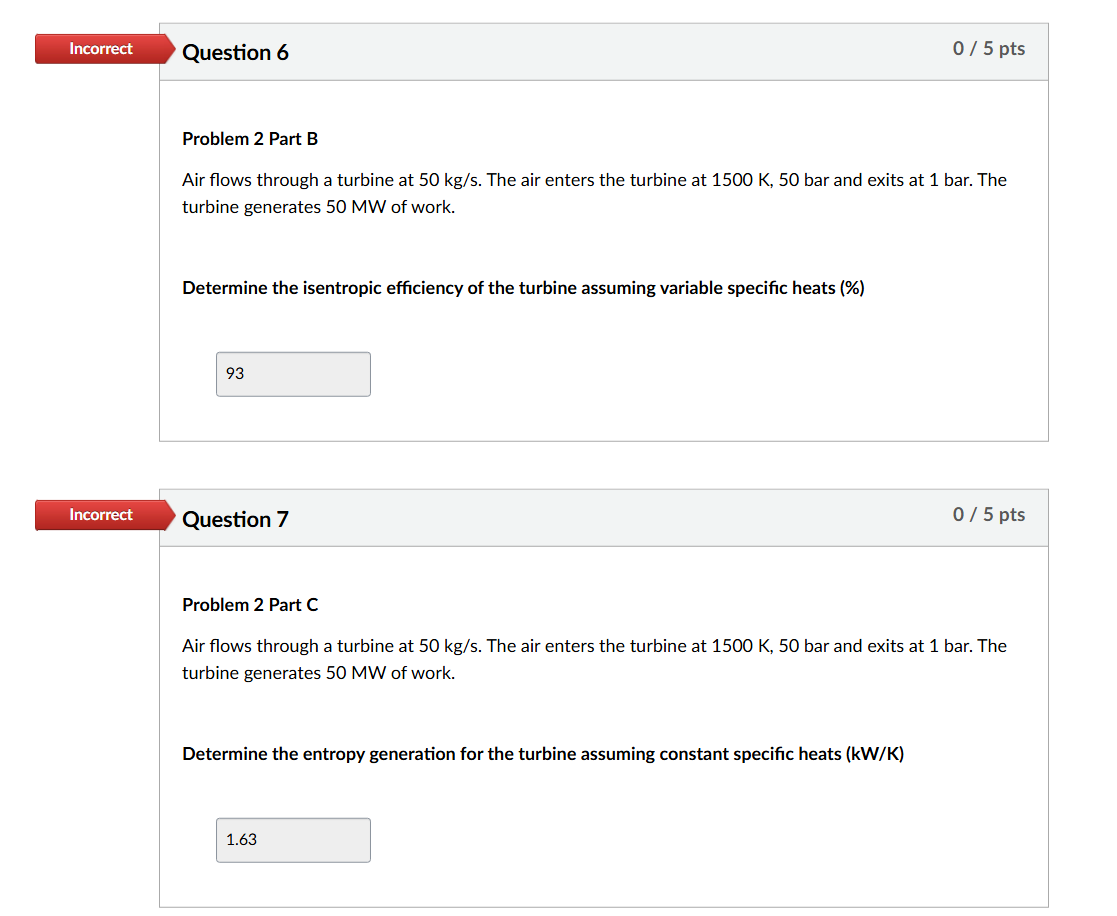Click the 0 / 5 pts score for Question 7
This screenshot has width=1117, height=916.
(x=988, y=514)
